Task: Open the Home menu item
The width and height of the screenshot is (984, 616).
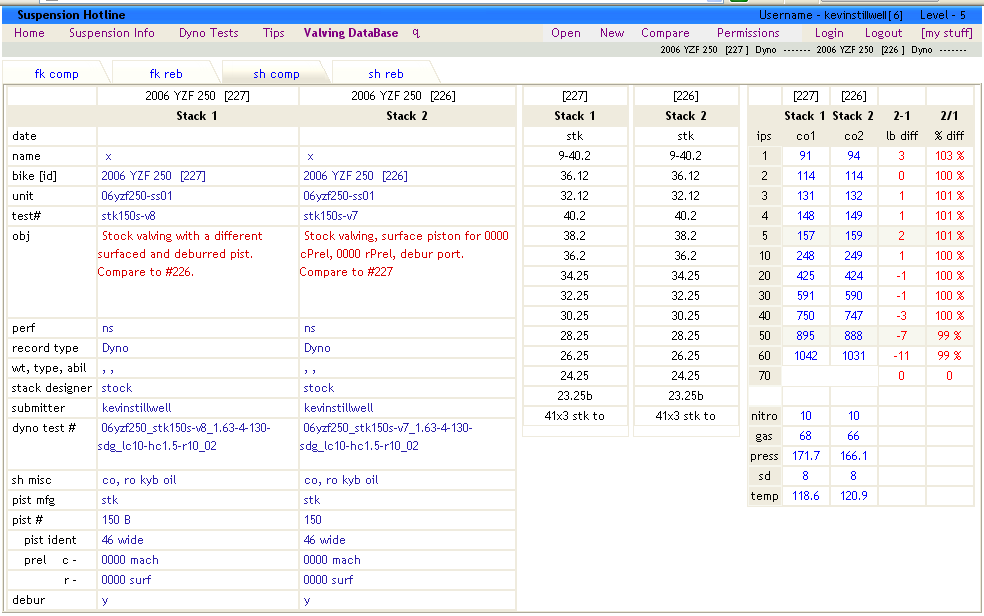Action: 29,33
